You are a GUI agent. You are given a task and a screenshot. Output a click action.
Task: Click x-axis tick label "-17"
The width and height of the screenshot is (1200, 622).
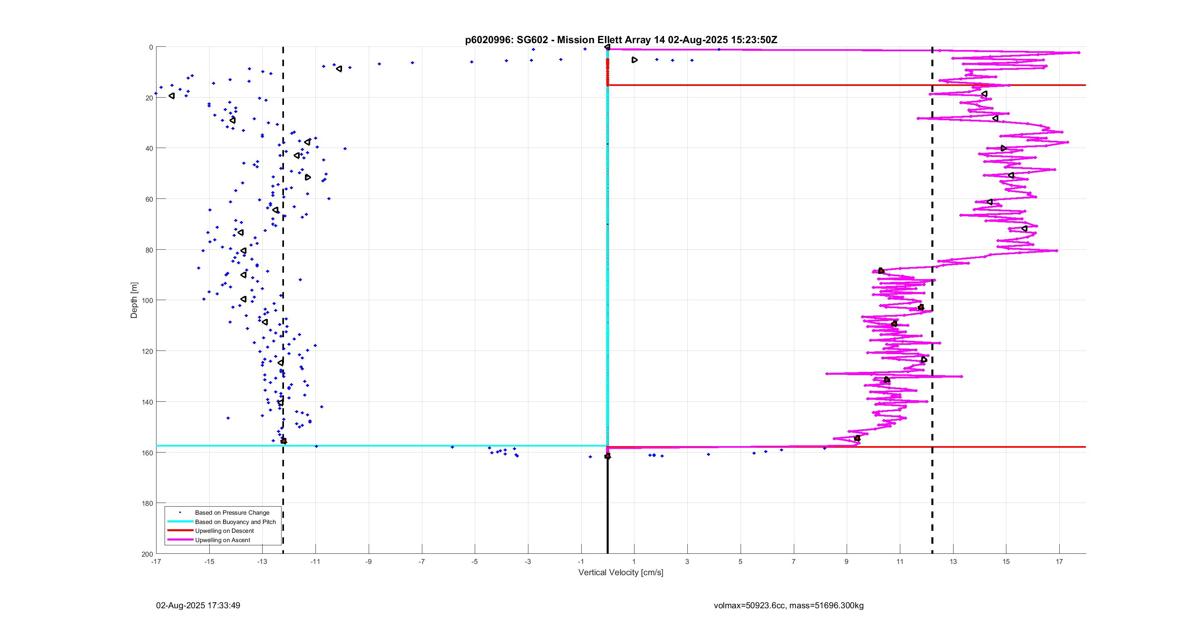click(156, 562)
